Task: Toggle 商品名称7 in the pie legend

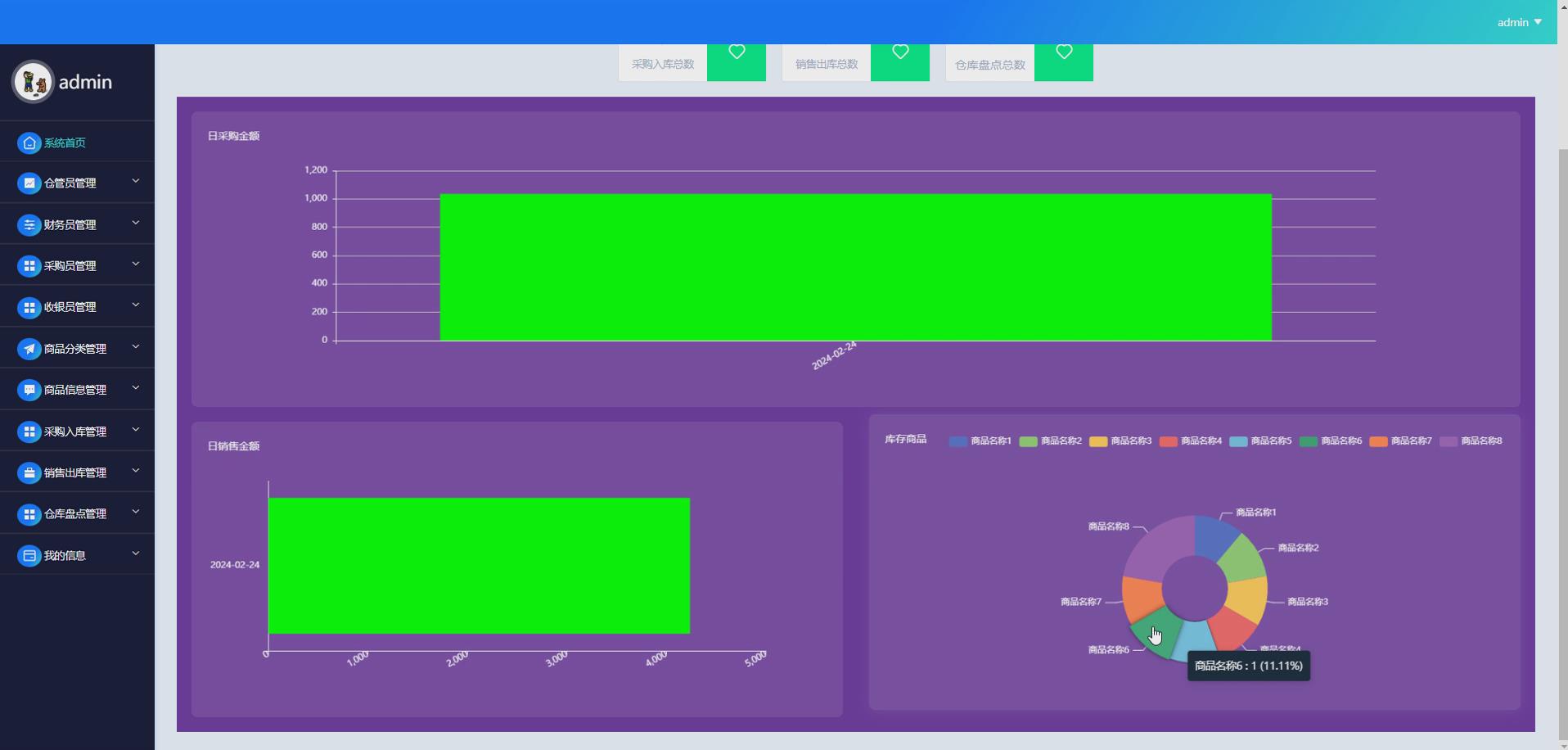Action: click(x=1400, y=441)
